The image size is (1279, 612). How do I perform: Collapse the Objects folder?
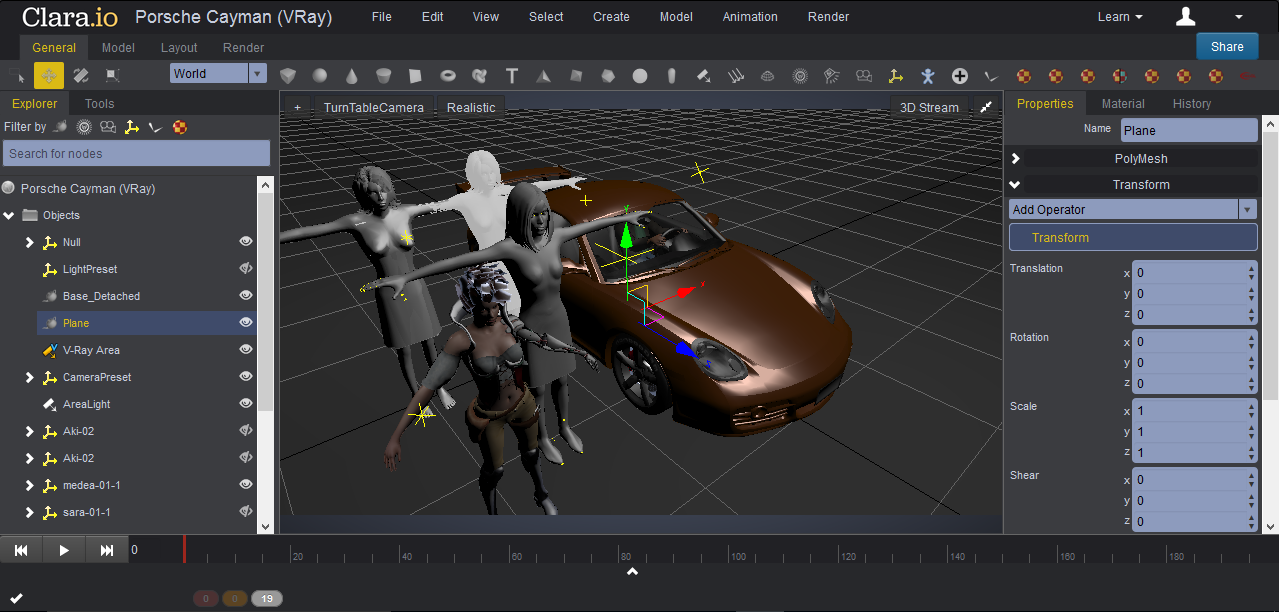pyautogui.click(x=9, y=215)
